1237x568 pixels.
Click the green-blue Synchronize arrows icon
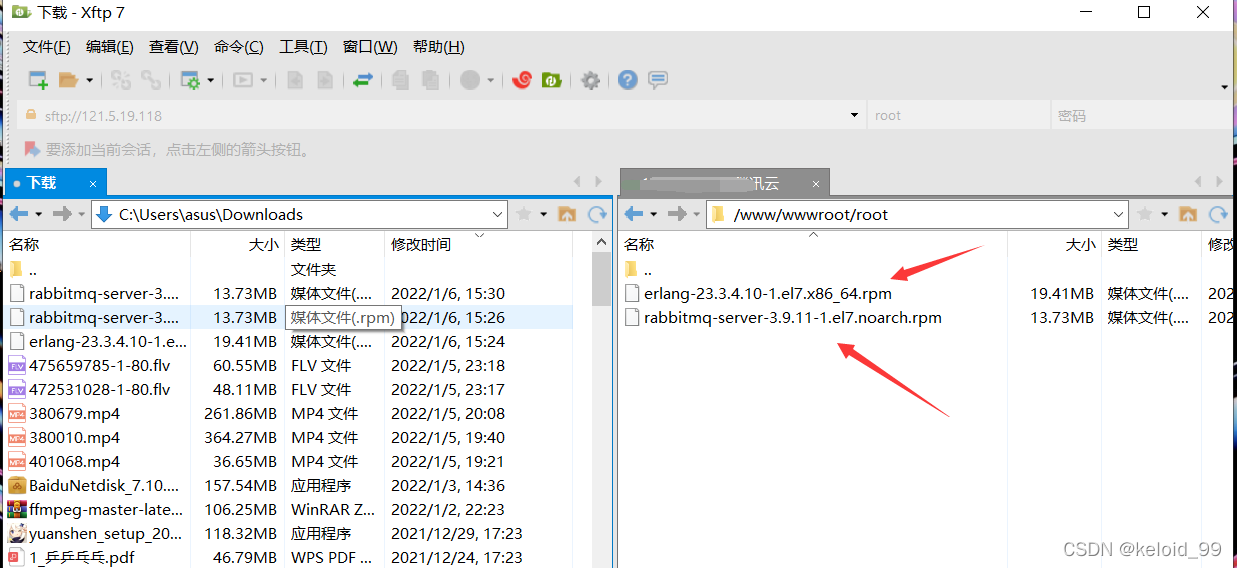pos(363,80)
